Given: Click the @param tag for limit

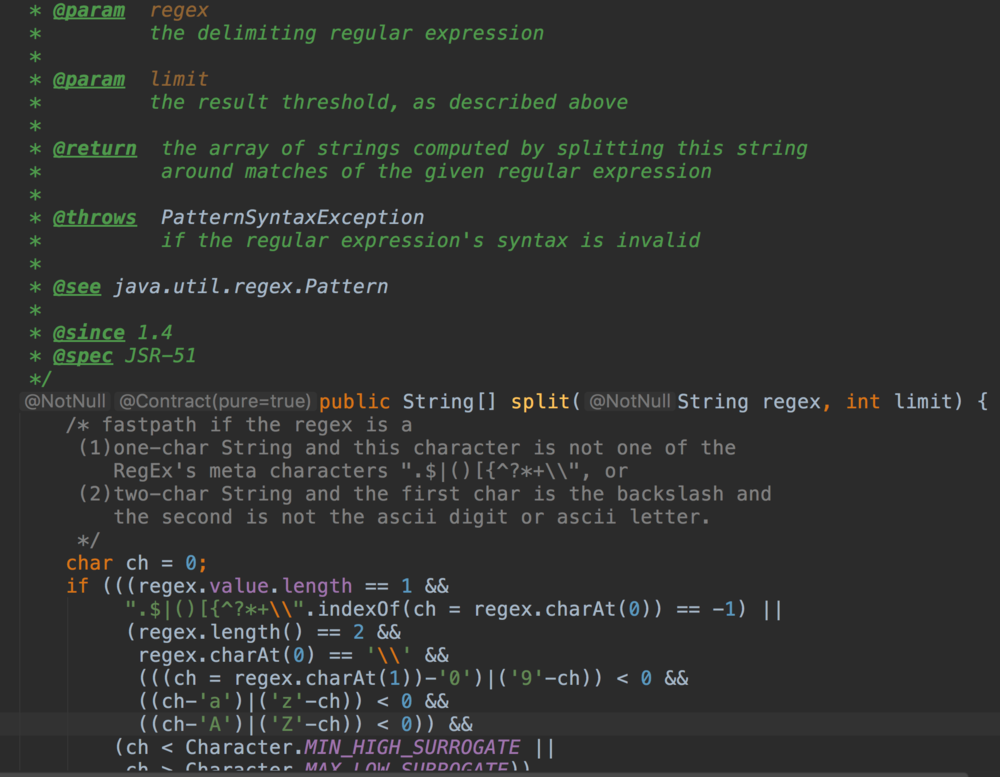Looking at the screenshot, I should (x=89, y=79).
